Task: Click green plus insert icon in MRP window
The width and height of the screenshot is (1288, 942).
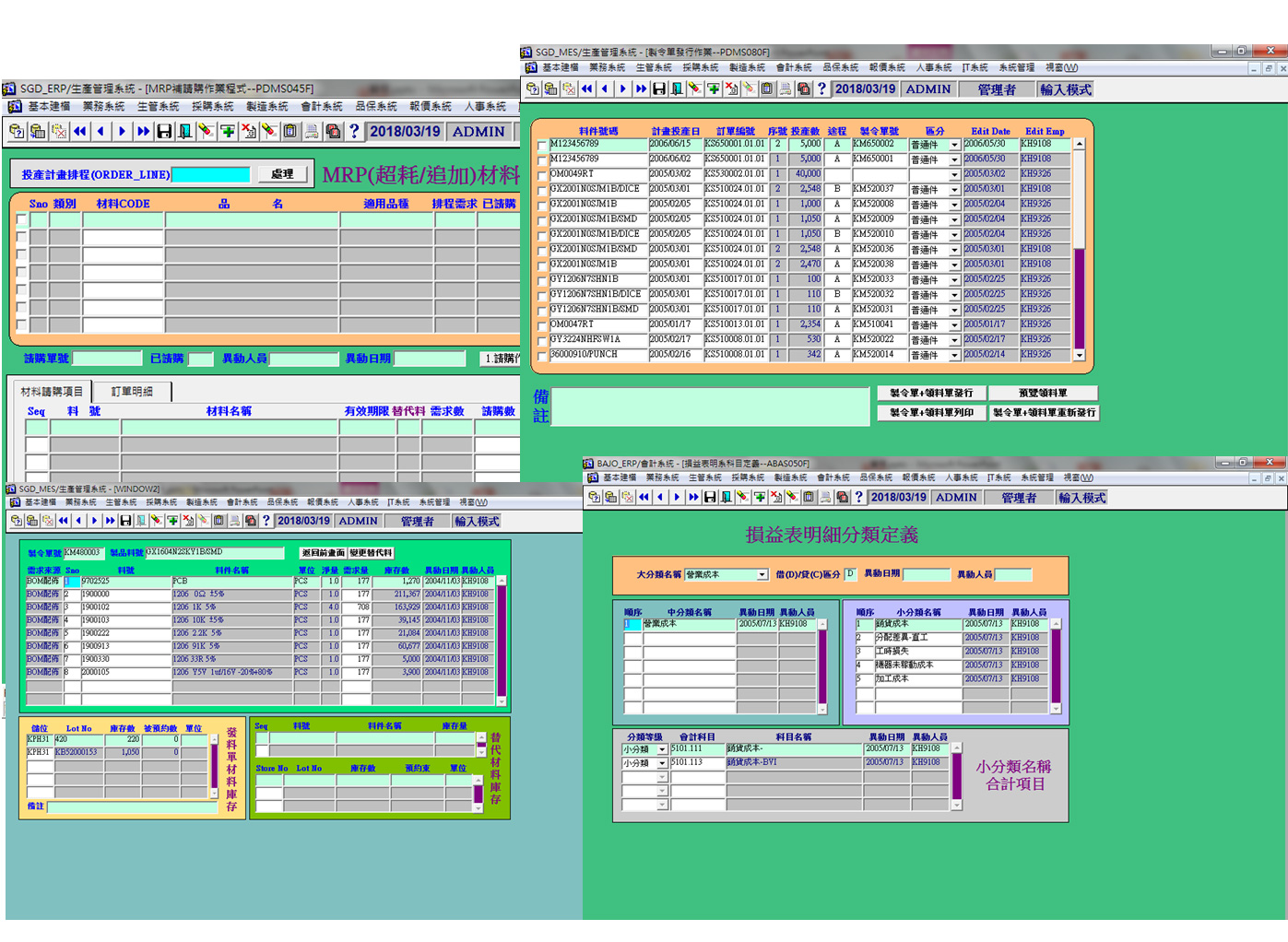Action: (228, 132)
